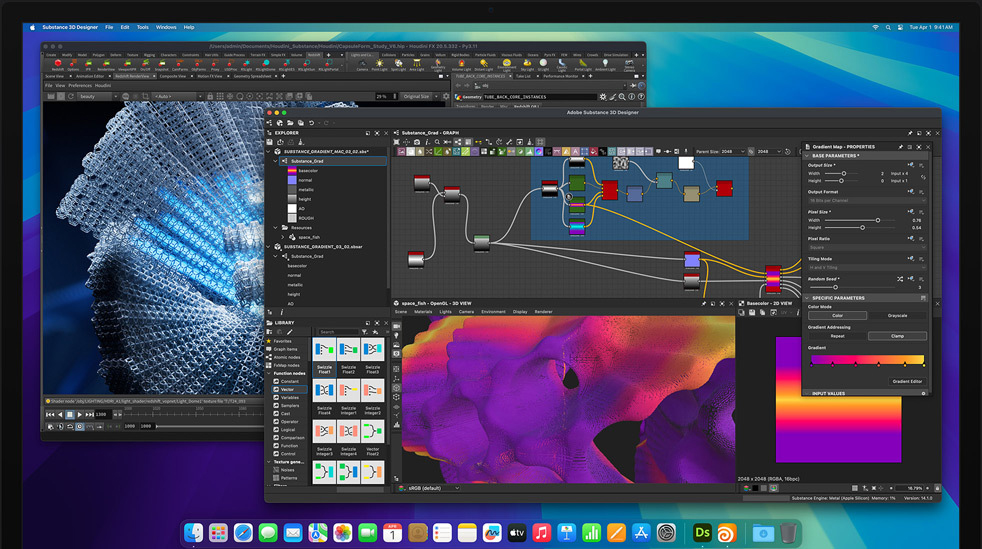Open Substance 3D Designer from the Dock
This screenshot has width=982, height=549.
tap(702, 533)
